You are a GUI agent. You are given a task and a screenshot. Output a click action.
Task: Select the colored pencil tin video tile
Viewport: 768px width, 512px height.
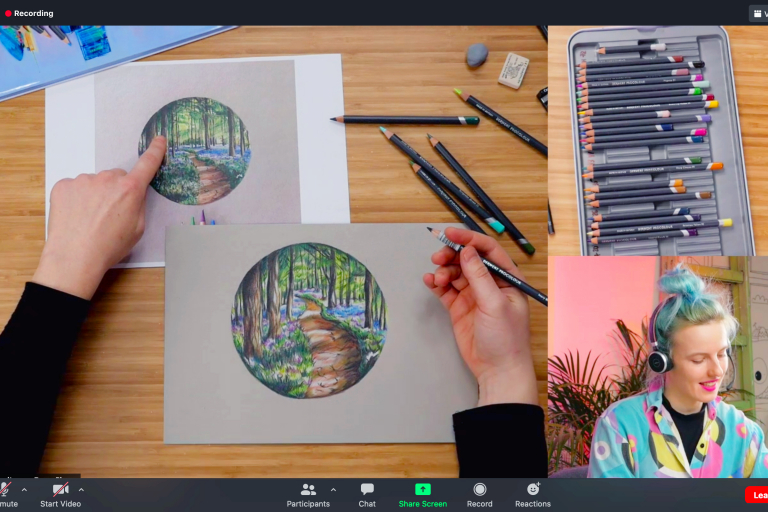(657, 140)
